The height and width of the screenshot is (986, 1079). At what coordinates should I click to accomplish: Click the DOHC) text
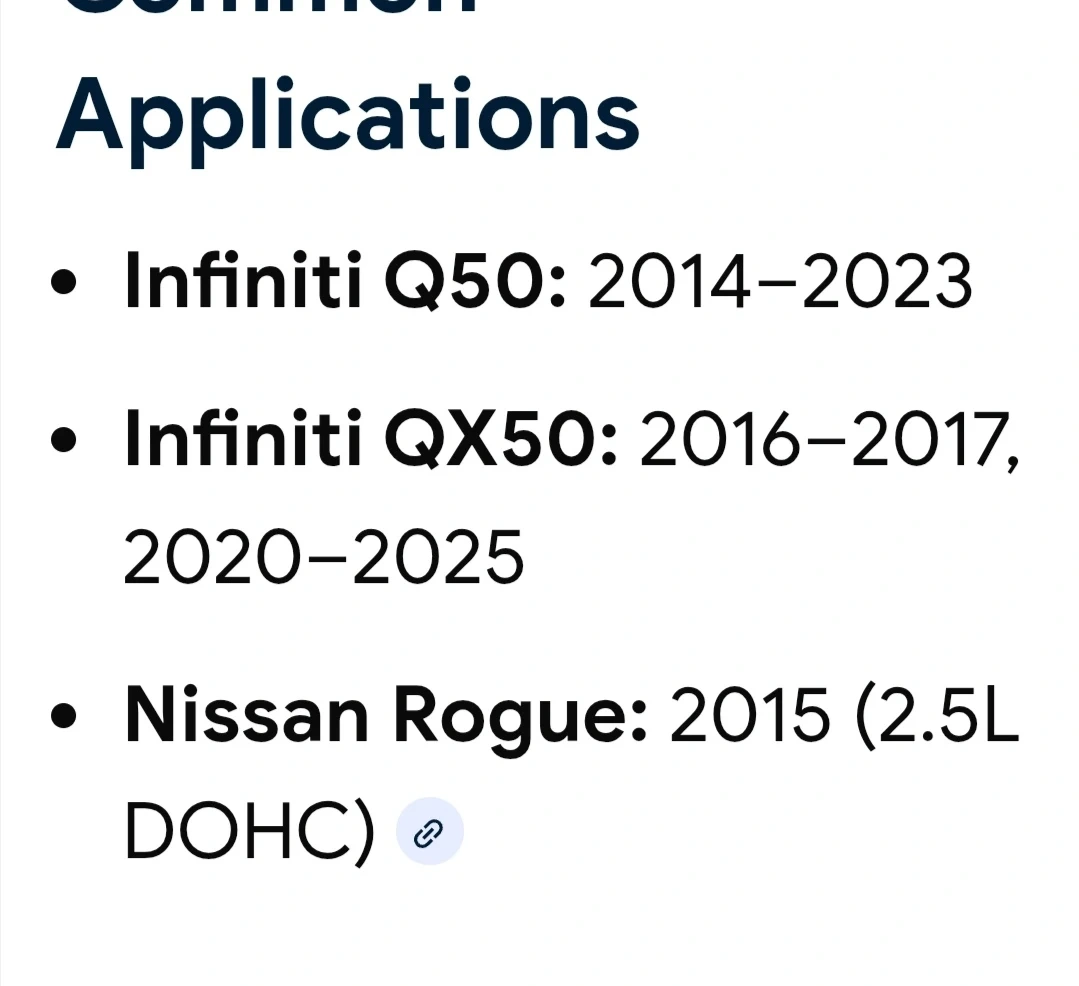(250, 831)
